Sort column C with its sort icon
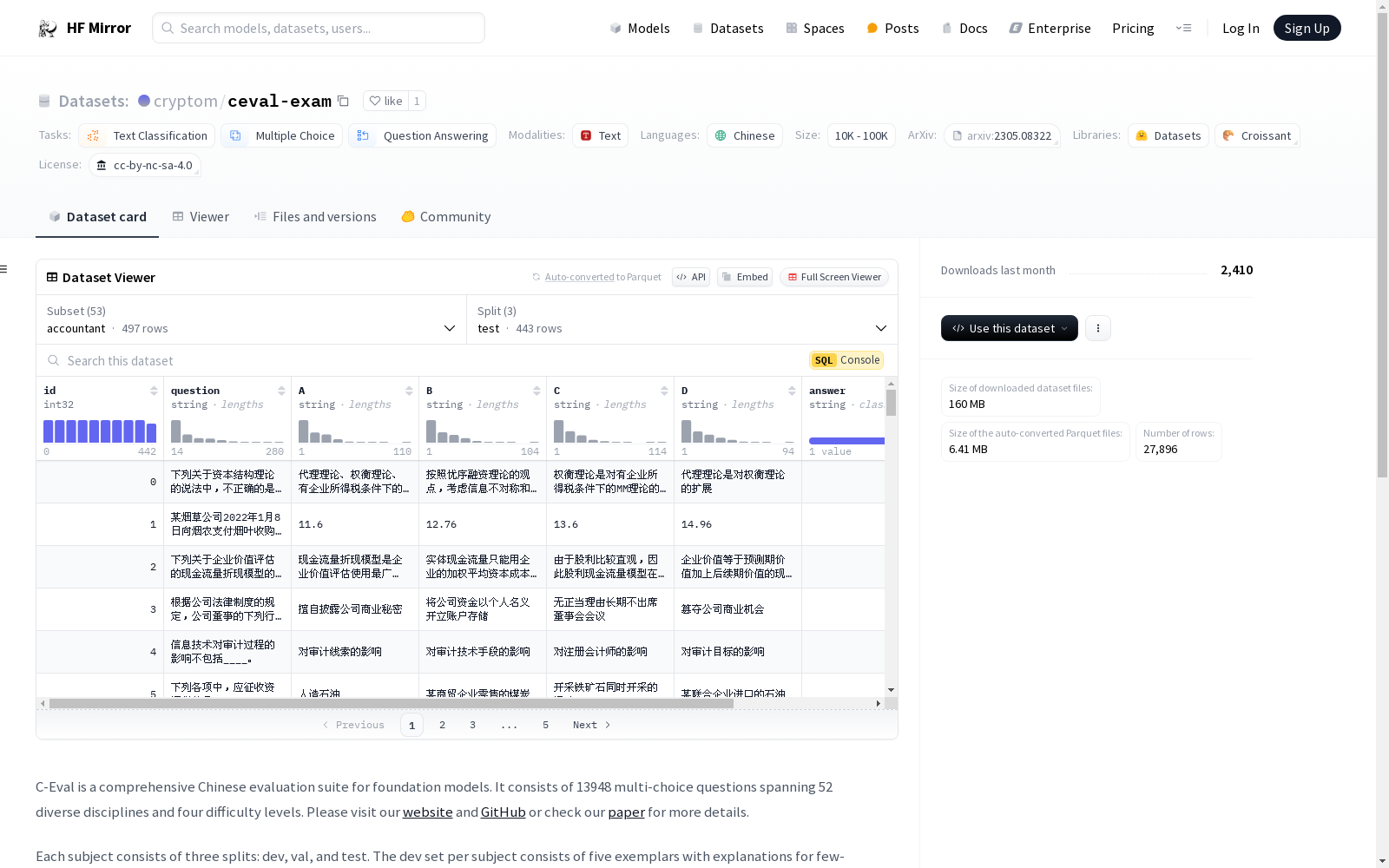The width and height of the screenshot is (1389, 868). (x=664, y=391)
